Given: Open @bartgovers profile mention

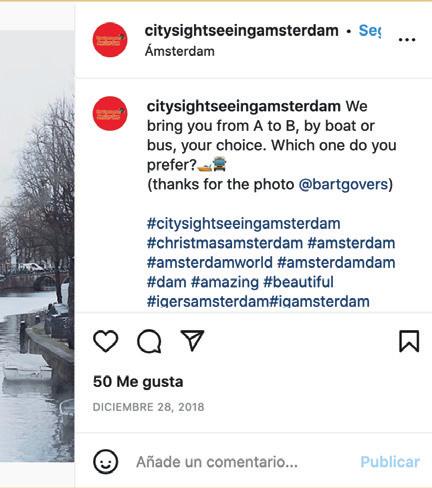Looking at the screenshot, I should click(344, 184).
